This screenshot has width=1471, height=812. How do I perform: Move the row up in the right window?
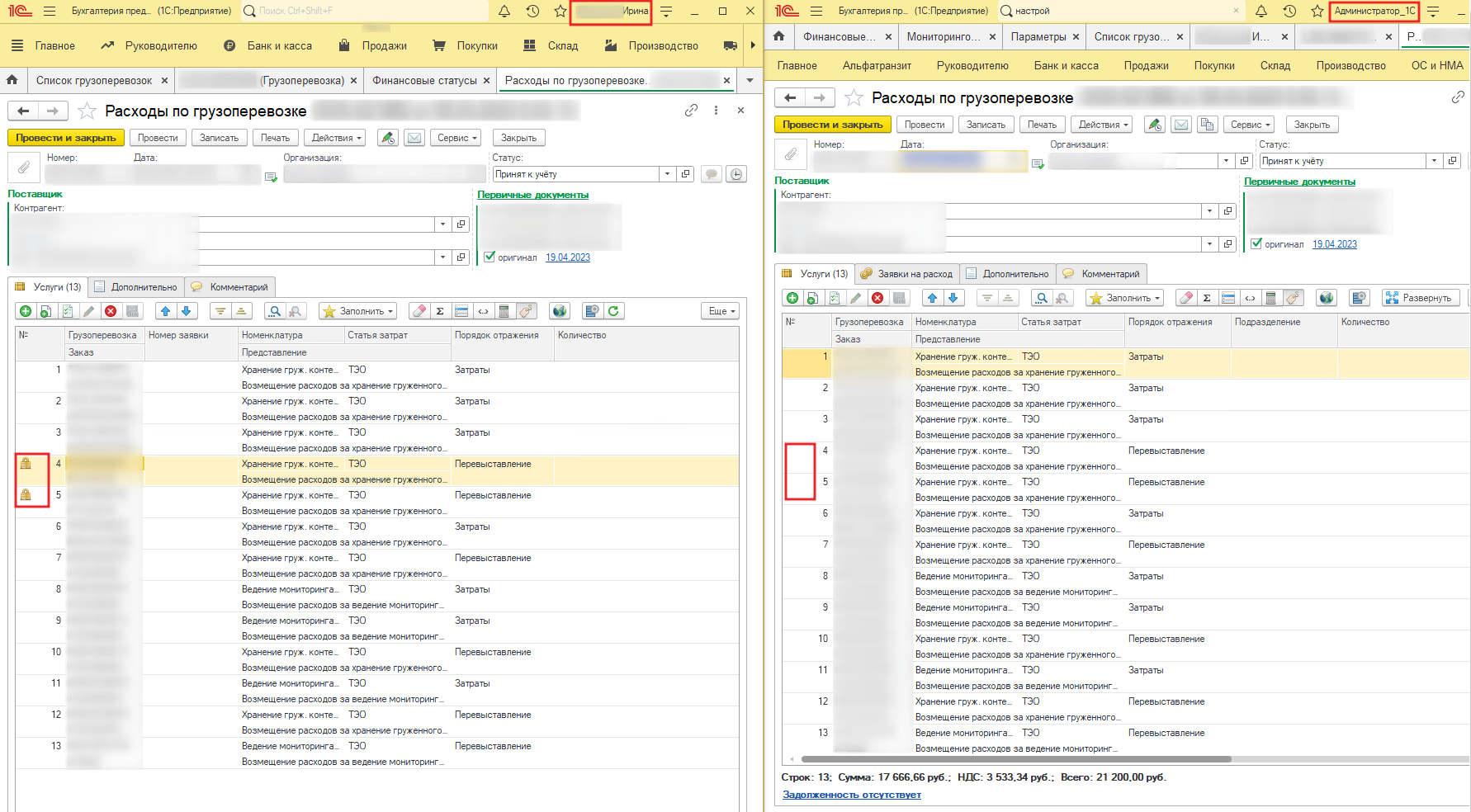tap(932, 298)
